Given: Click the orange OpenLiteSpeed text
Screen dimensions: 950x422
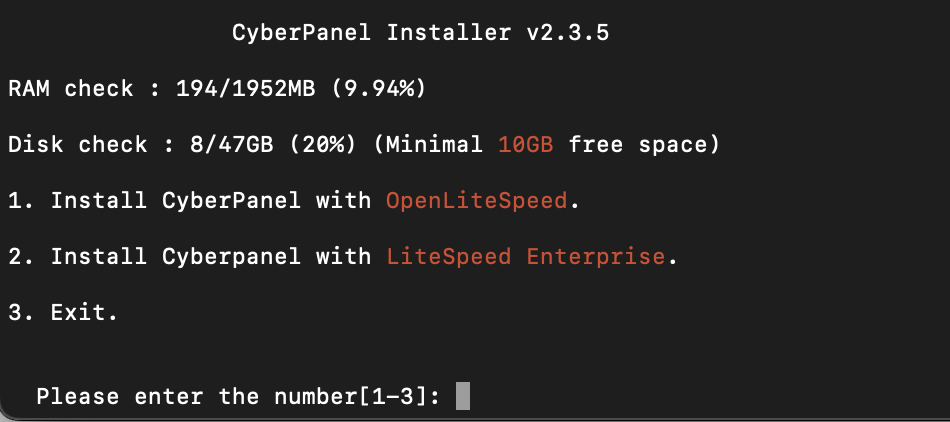Looking at the screenshot, I should click(477, 200).
